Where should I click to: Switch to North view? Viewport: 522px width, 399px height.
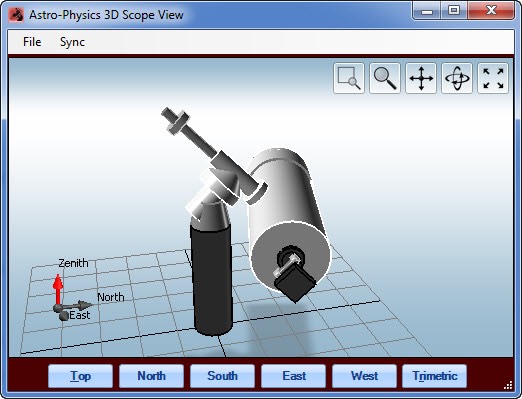(151, 376)
